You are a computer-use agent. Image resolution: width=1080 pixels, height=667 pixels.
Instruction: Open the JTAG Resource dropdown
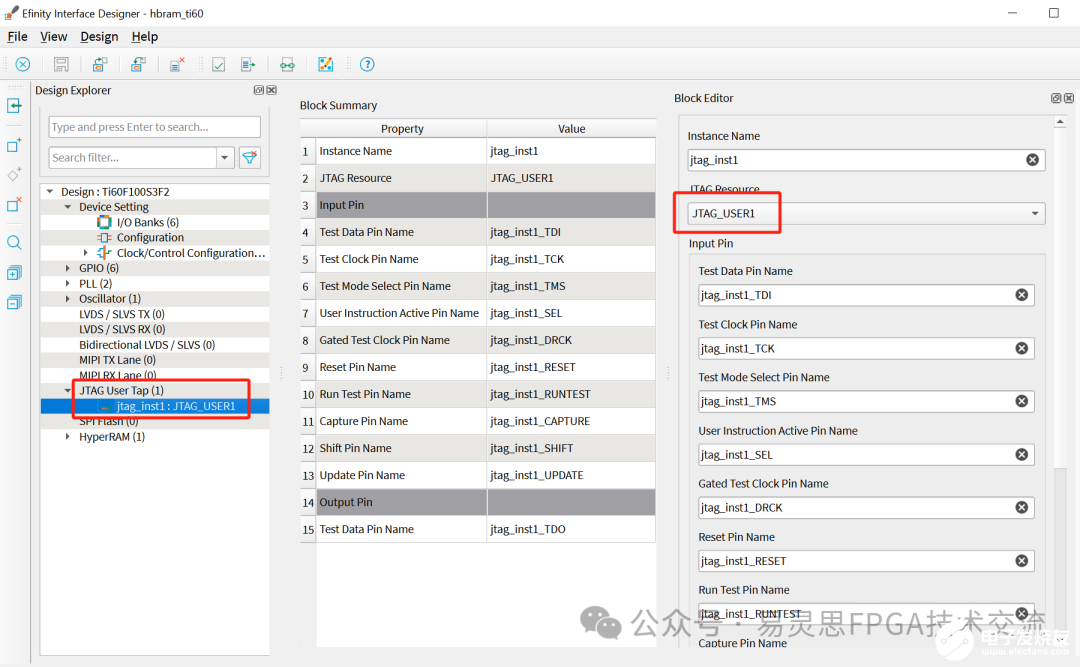(x=1034, y=213)
